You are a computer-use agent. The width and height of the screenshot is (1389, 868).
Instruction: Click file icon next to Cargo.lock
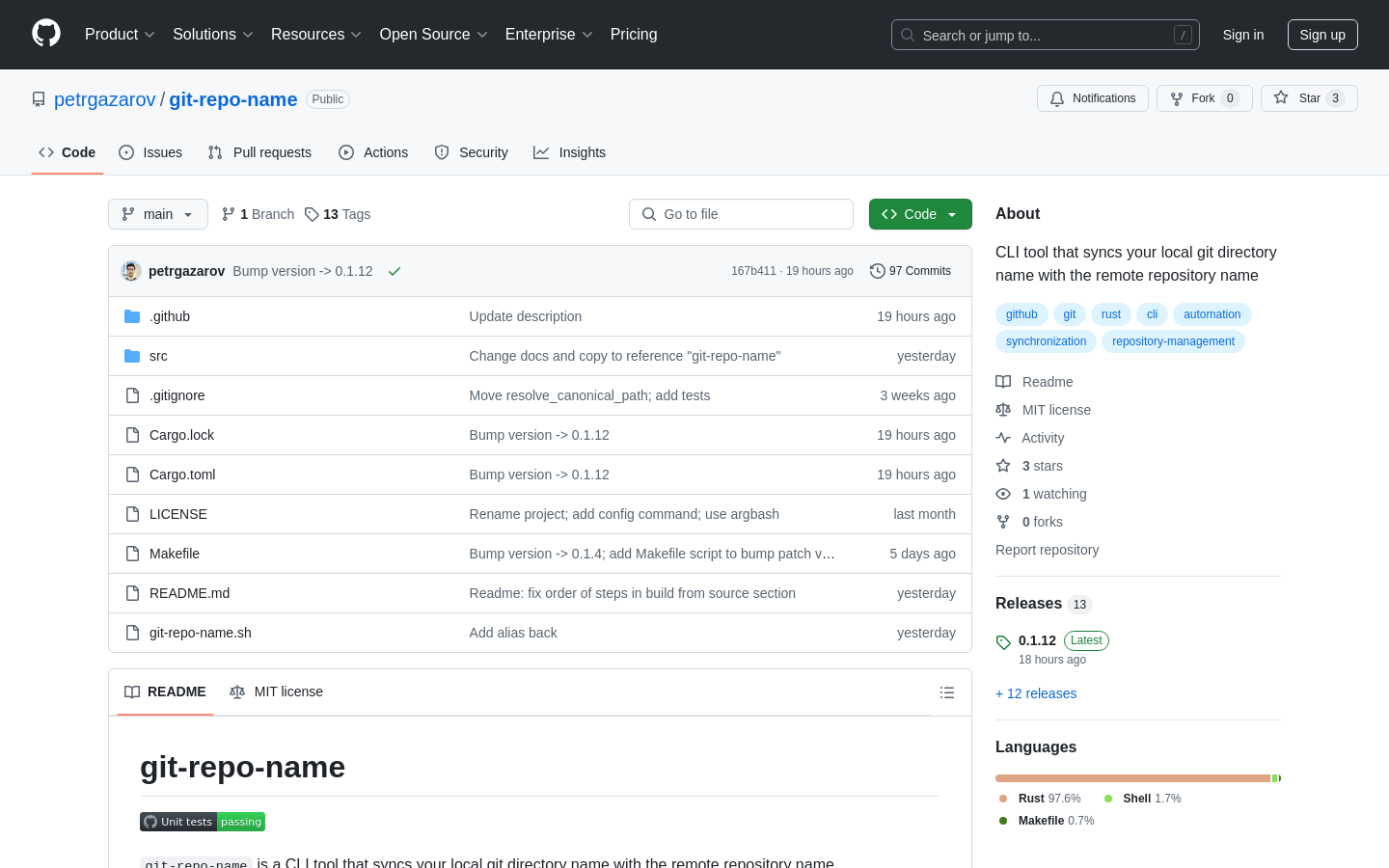(132, 435)
